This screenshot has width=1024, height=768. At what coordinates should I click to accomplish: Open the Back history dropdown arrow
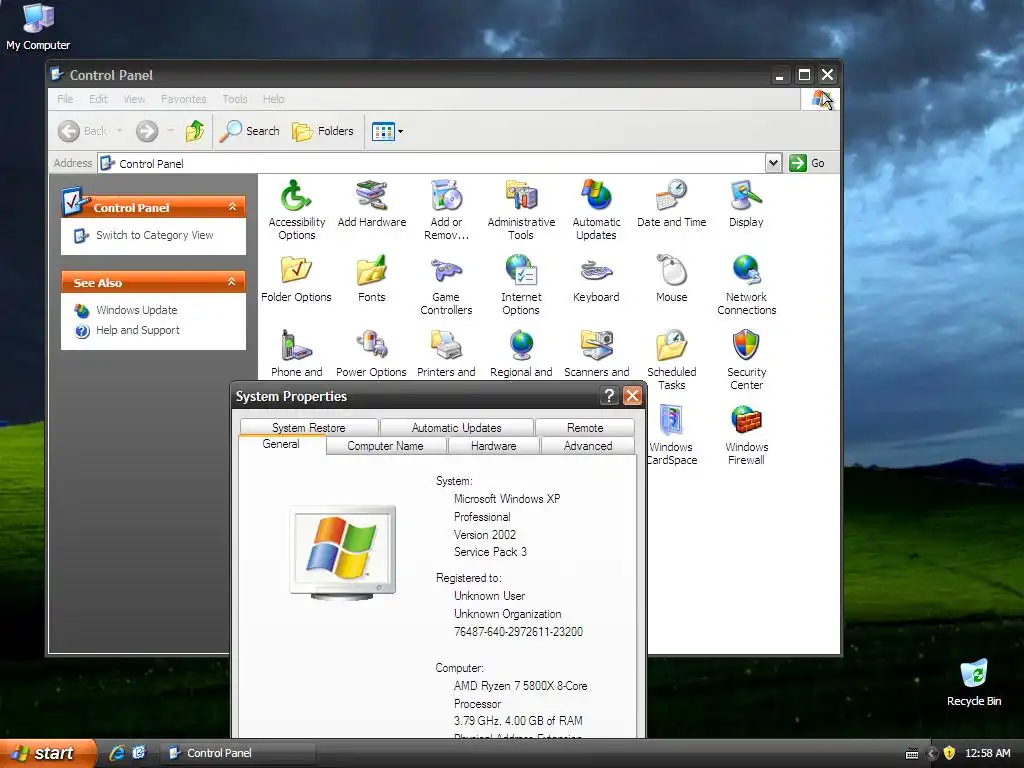pos(120,131)
